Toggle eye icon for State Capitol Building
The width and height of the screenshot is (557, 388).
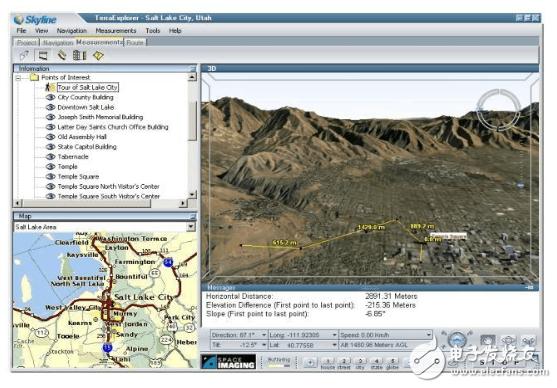click(x=50, y=147)
